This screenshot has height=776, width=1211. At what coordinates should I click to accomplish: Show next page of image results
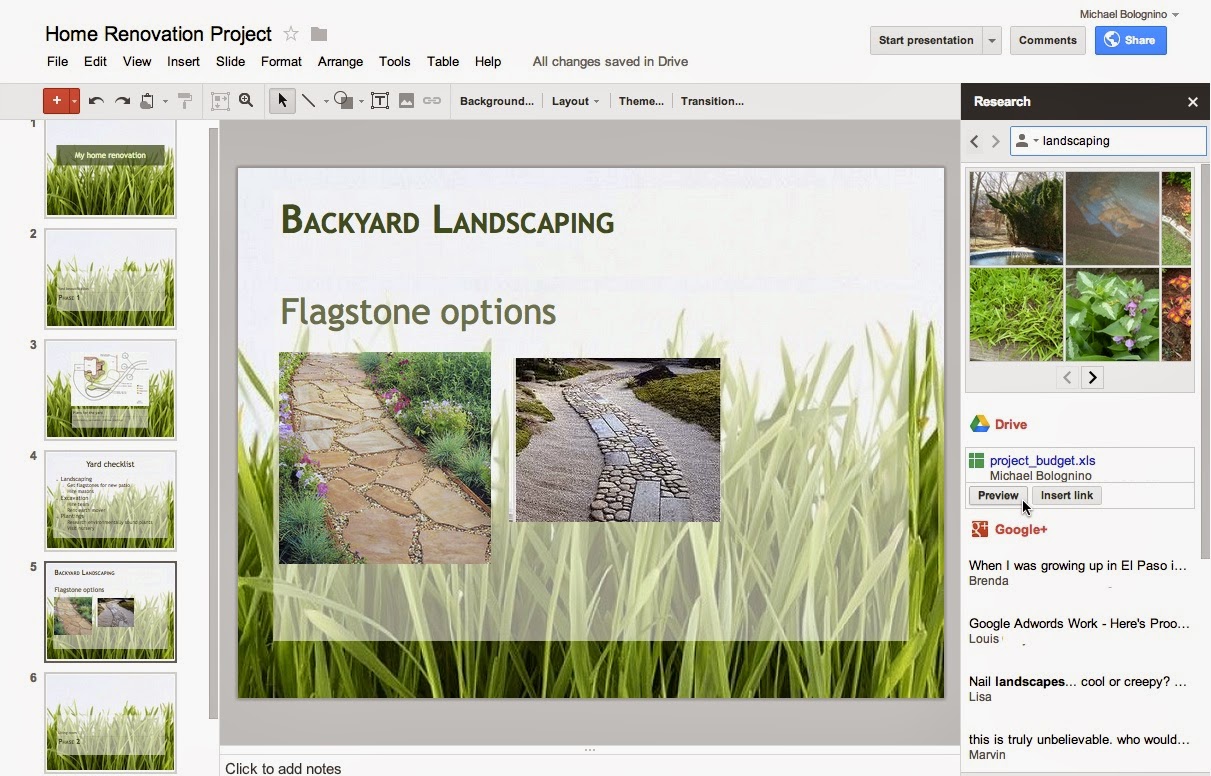(x=1093, y=377)
